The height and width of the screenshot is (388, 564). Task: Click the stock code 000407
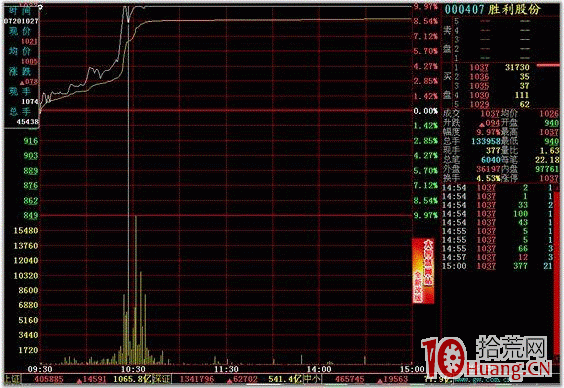(x=464, y=10)
